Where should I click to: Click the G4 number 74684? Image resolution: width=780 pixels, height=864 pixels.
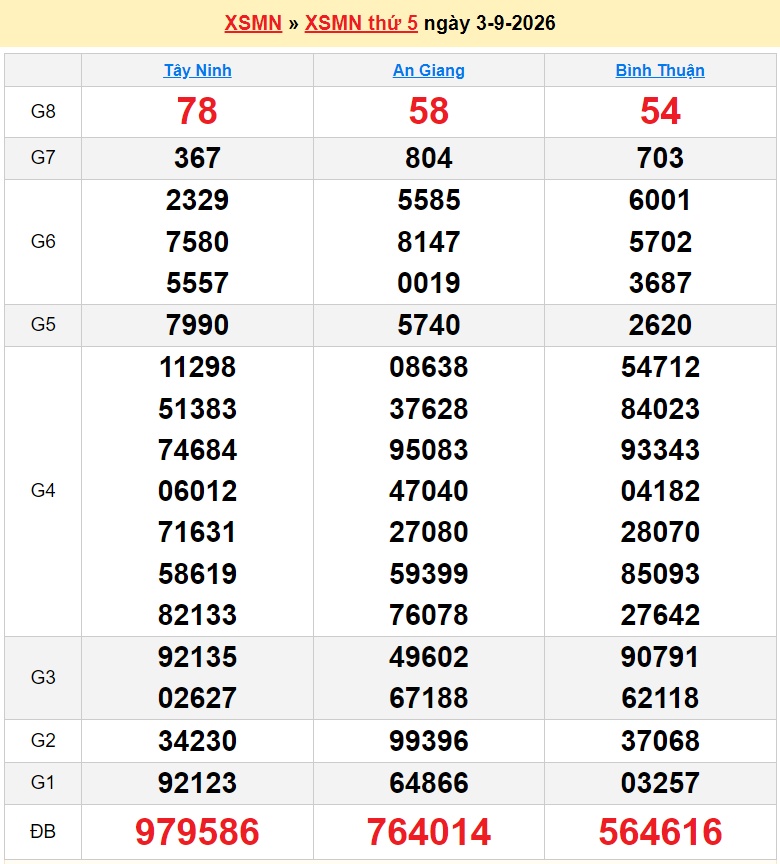pyautogui.click(x=197, y=450)
